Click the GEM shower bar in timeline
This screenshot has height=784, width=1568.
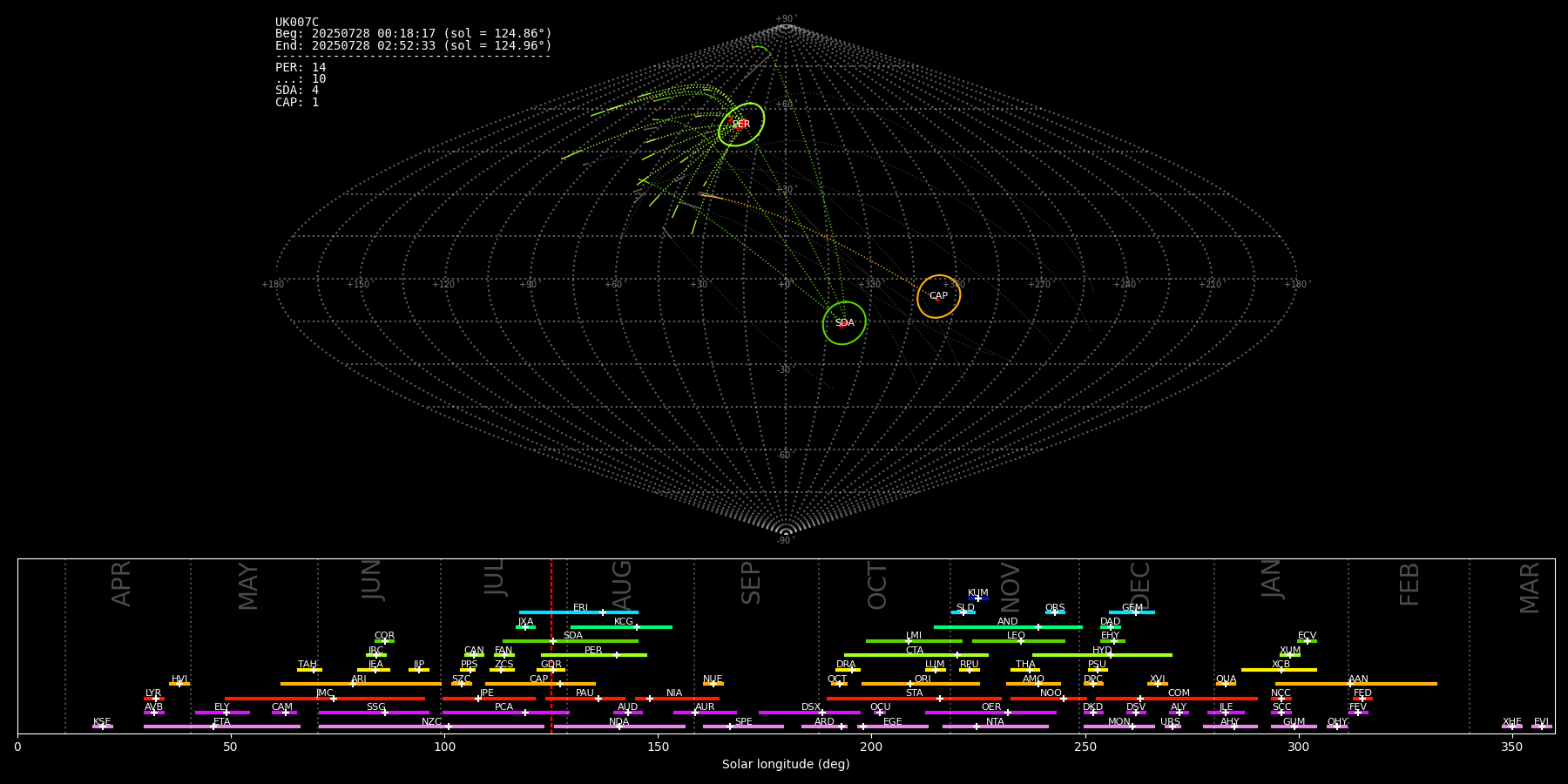click(1132, 612)
